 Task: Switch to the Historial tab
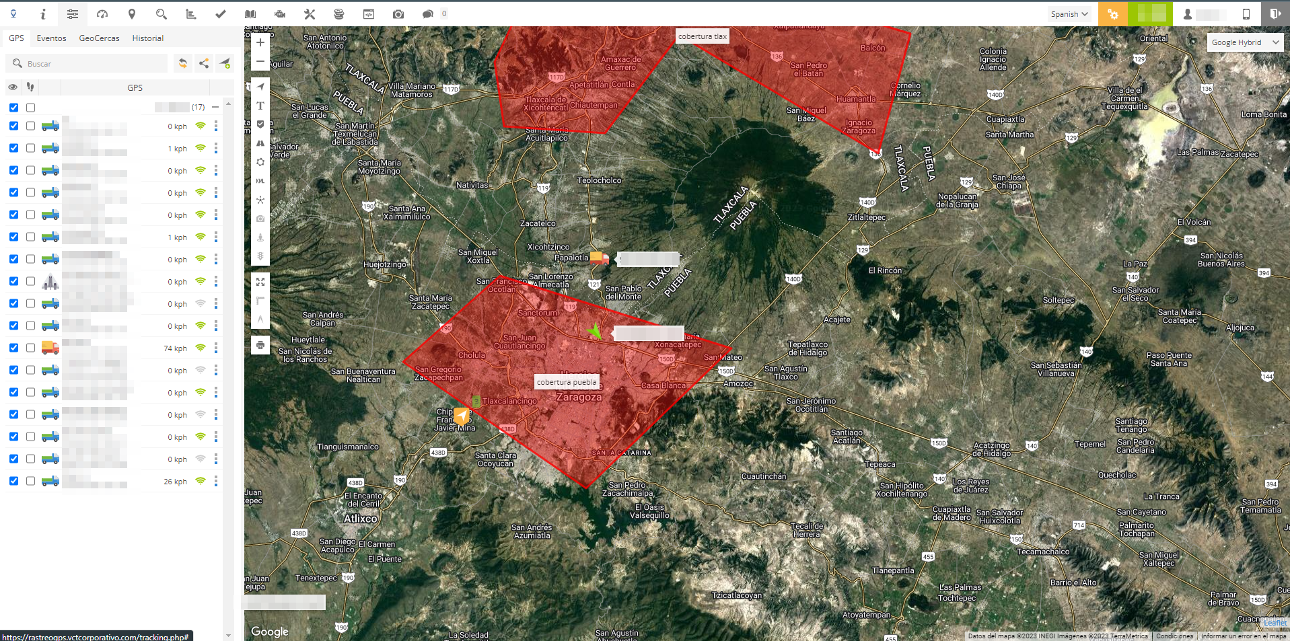[148, 38]
